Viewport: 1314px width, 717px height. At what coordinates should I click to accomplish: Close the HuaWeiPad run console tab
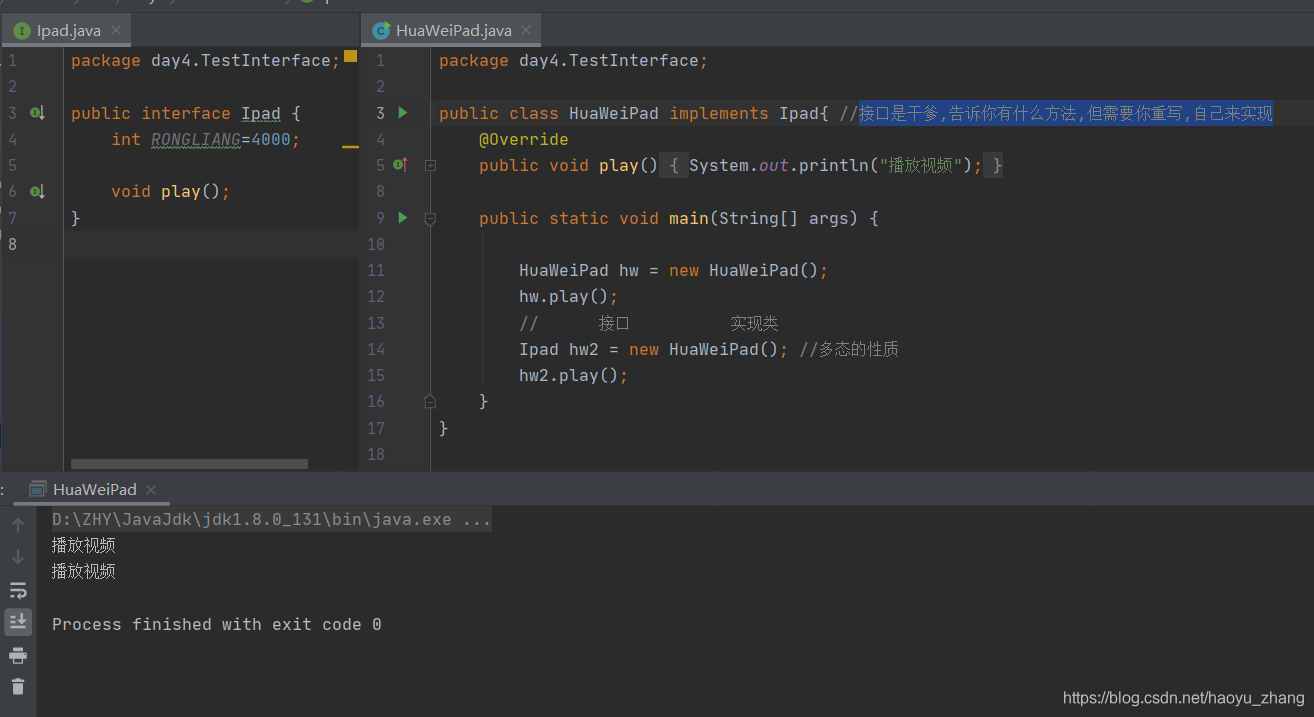click(151, 490)
